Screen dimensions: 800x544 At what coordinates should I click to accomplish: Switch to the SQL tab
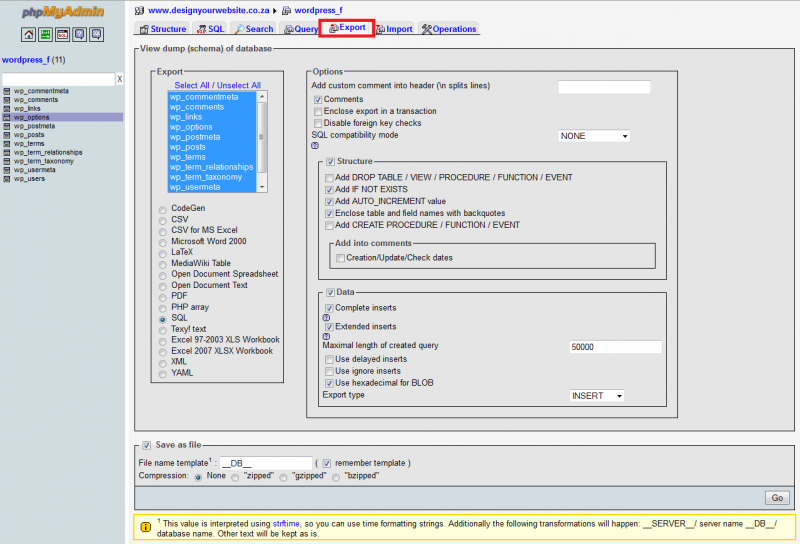[x=211, y=29]
